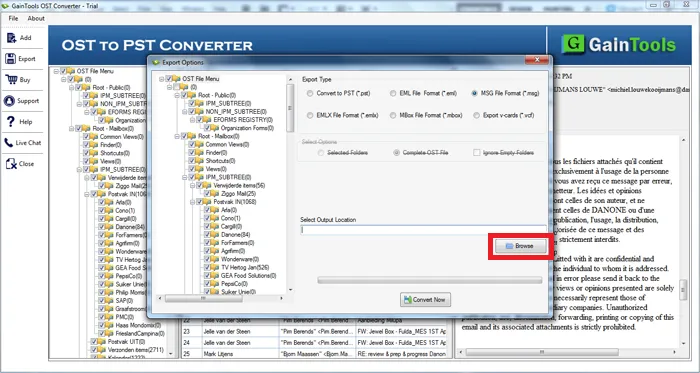Collapse Root - Public(0) node in dialog

[177, 95]
